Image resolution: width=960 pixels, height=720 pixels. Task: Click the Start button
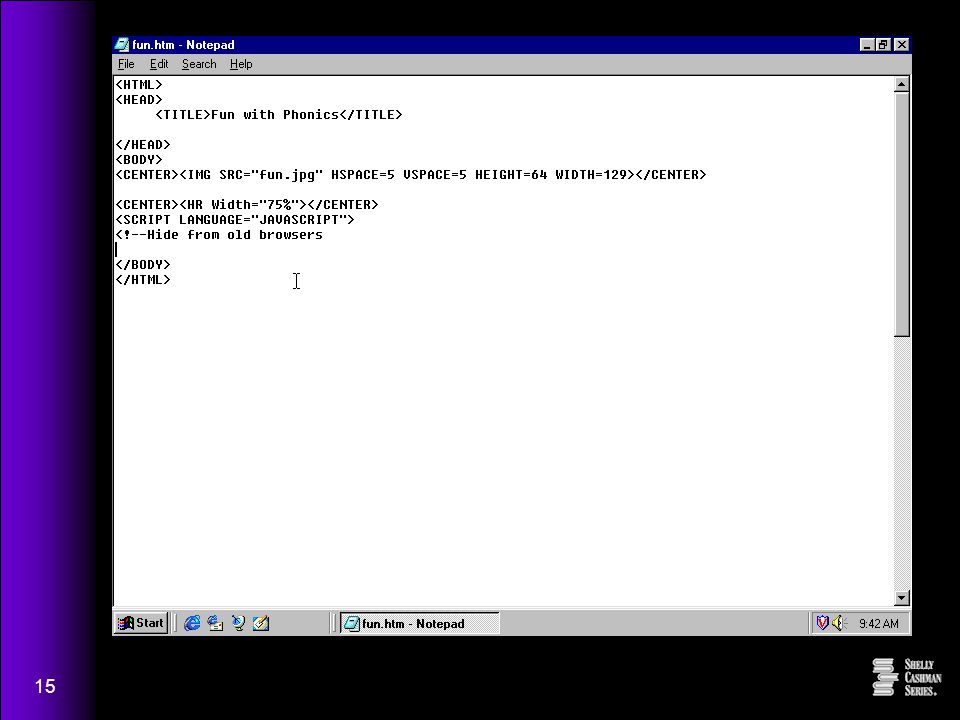141,623
